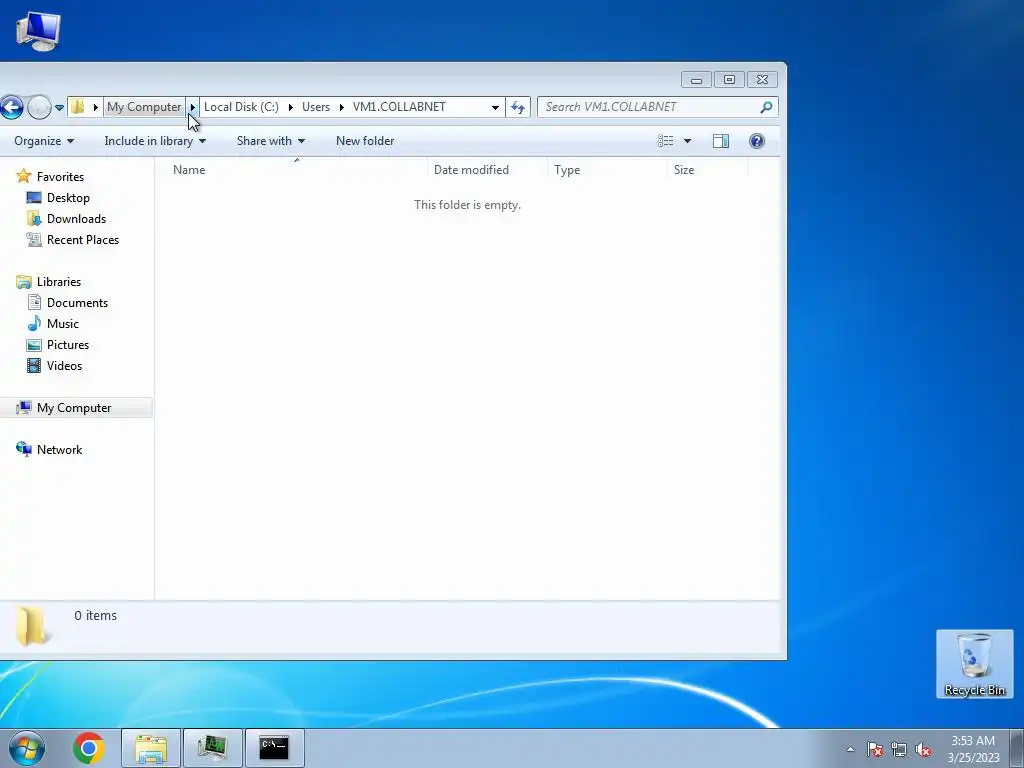Select Network in navigation pane
The width and height of the screenshot is (1024, 768).
coord(59,450)
